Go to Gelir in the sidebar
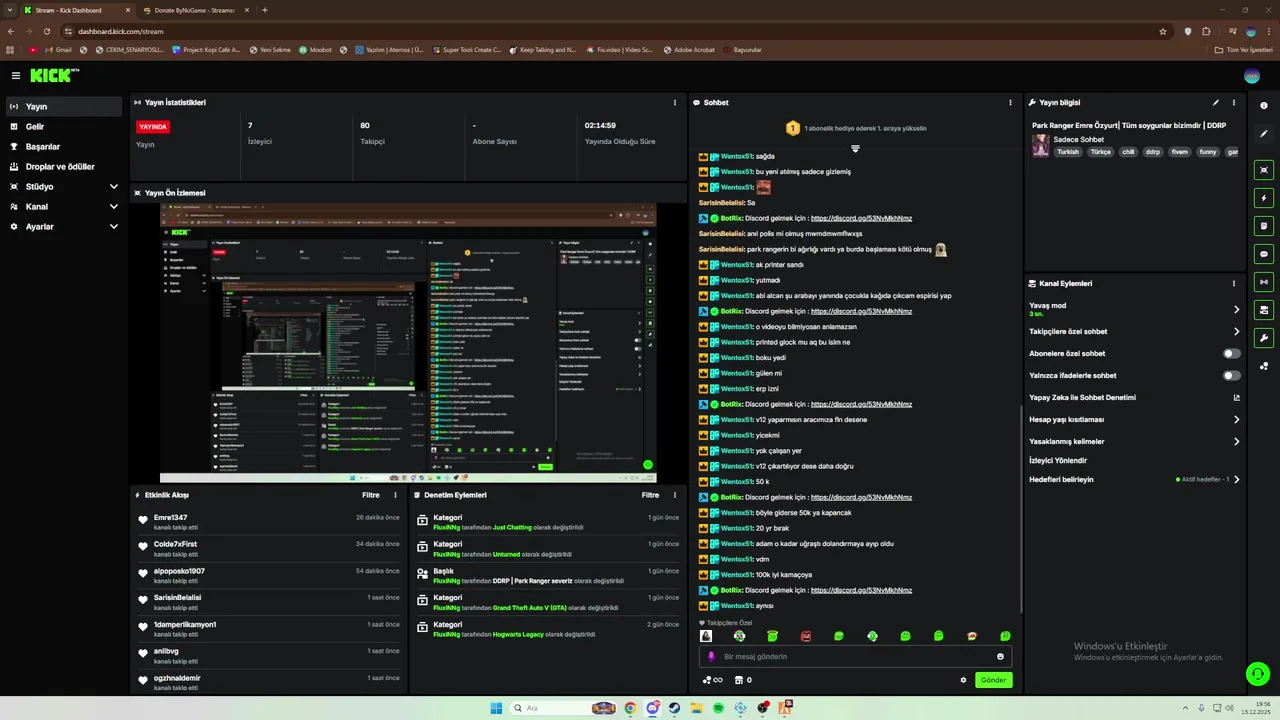 click(x=64, y=127)
